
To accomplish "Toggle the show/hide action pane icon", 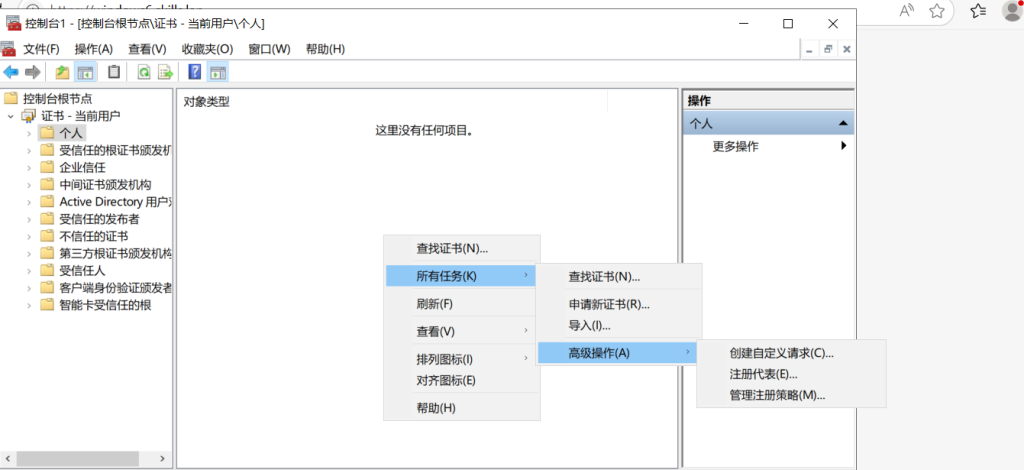I will [x=218, y=72].
